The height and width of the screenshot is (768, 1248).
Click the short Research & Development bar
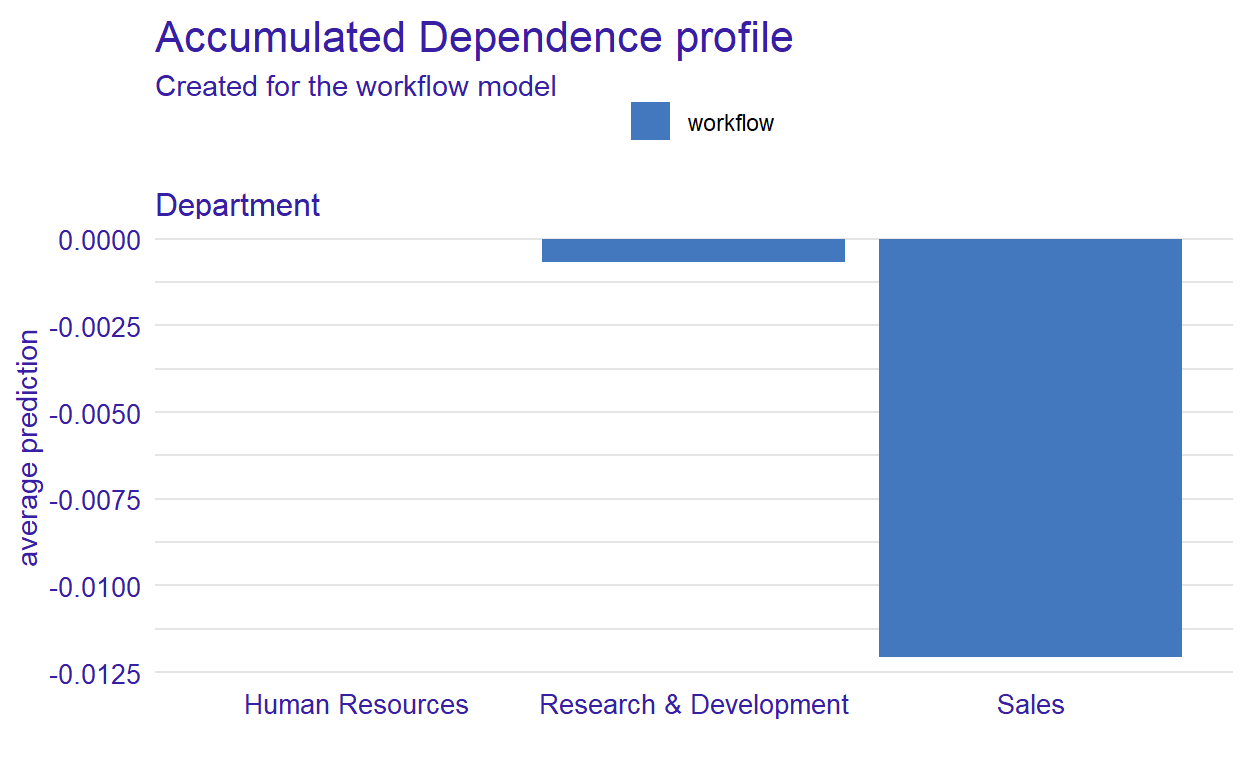point(693,250)
